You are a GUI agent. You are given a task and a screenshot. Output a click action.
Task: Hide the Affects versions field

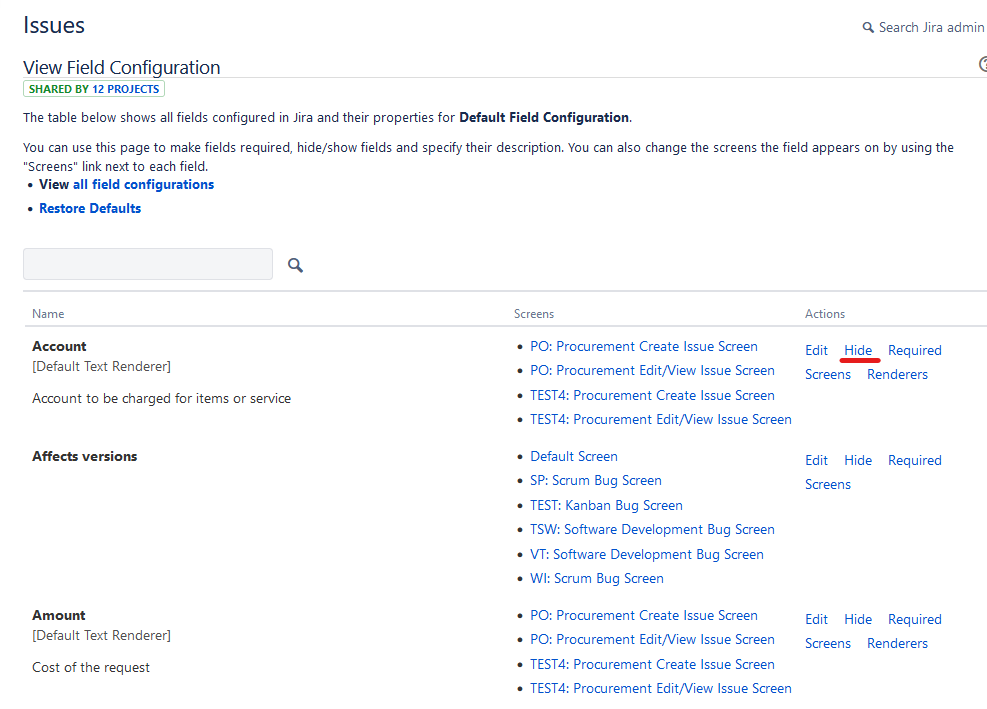pyautogui.click(x=858, y=460)
